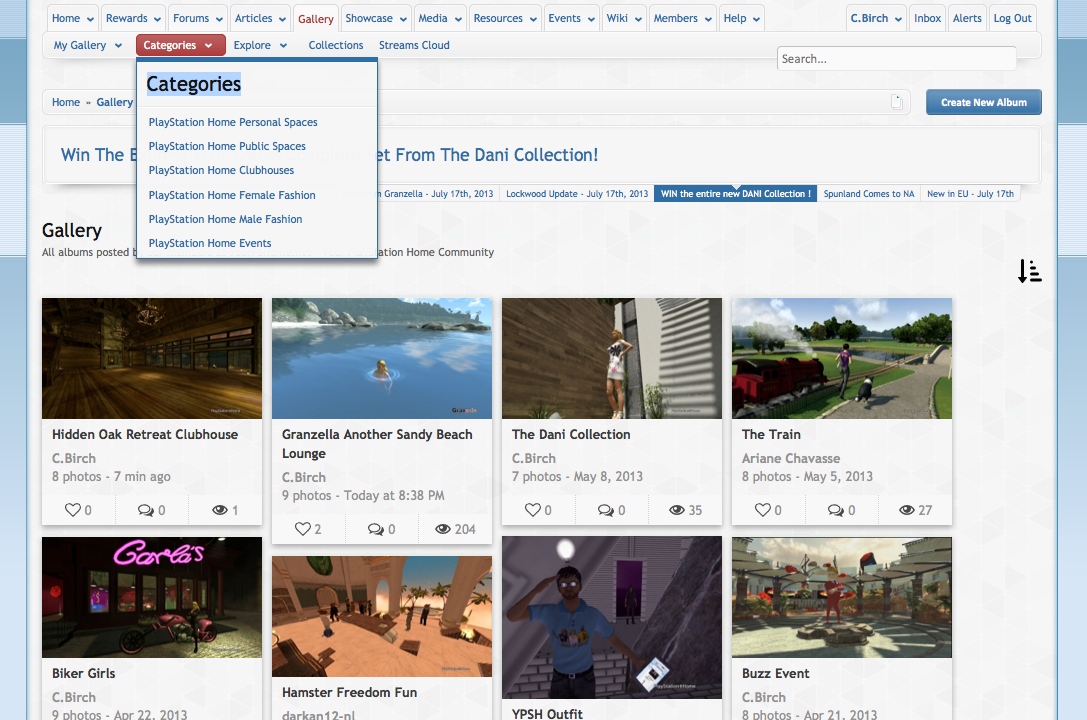Like The Train album
This screenshot has width=1087, height=720.
coord(763,510)
